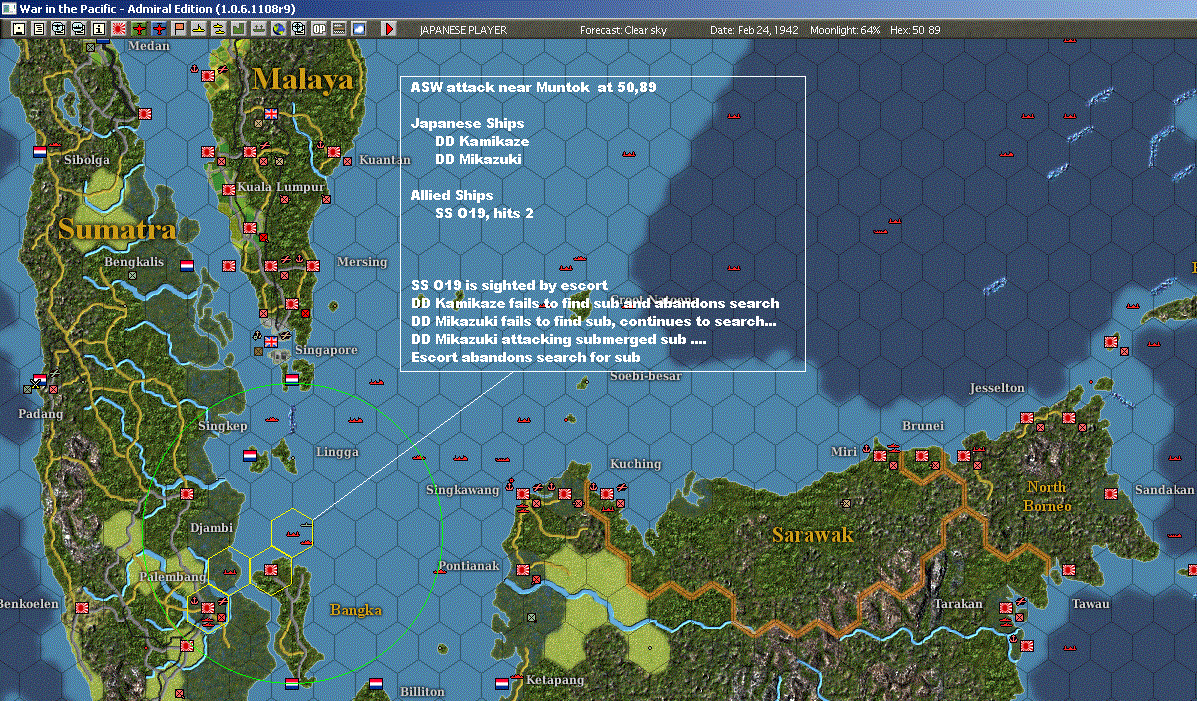Image resolution: width=1197 pixels, height=701 pixels.
Task: Select the Japanese base icon at Sandakan
Action: pos(1111,494)
